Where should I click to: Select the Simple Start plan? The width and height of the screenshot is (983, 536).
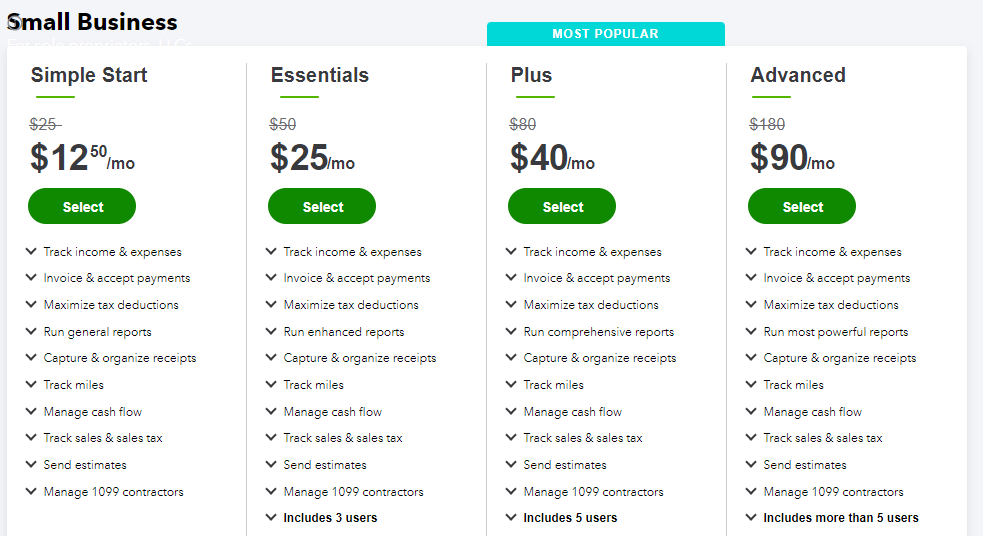[82, 206]
